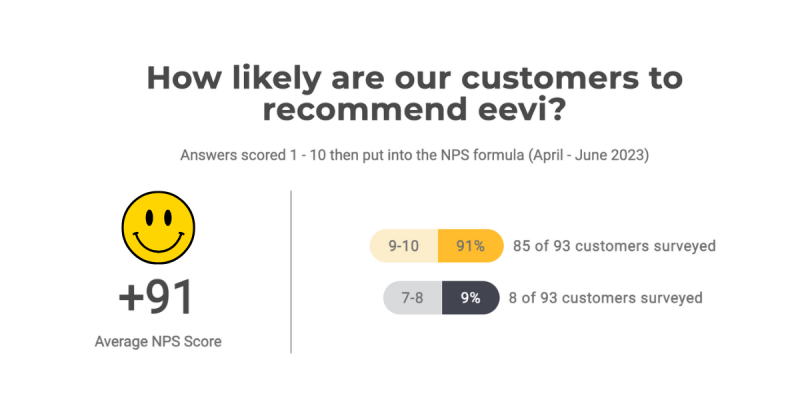The height and width of the screenshot is (420, 800).
Task: Click the smiley face's left eye
Action: (149, 217)
